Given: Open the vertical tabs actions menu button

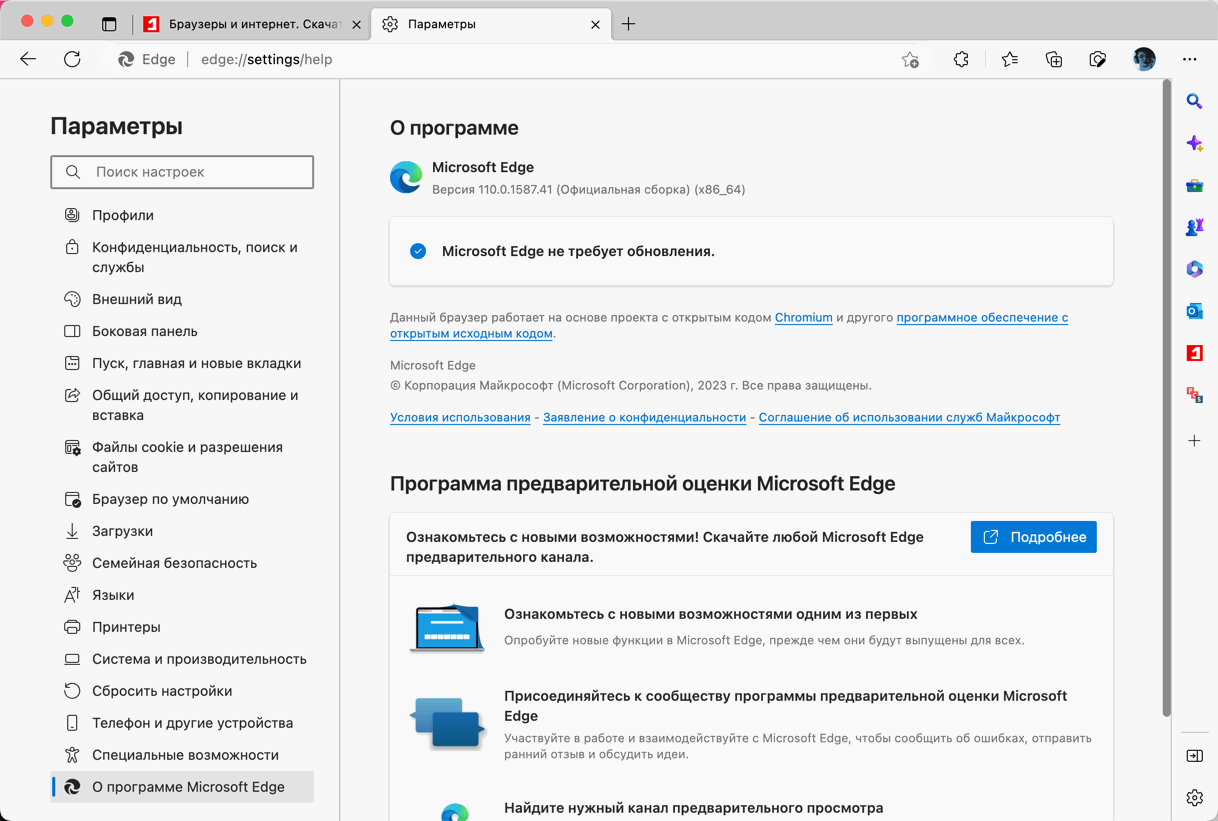Looking at the screenshot, I should [x=109, y=24].
